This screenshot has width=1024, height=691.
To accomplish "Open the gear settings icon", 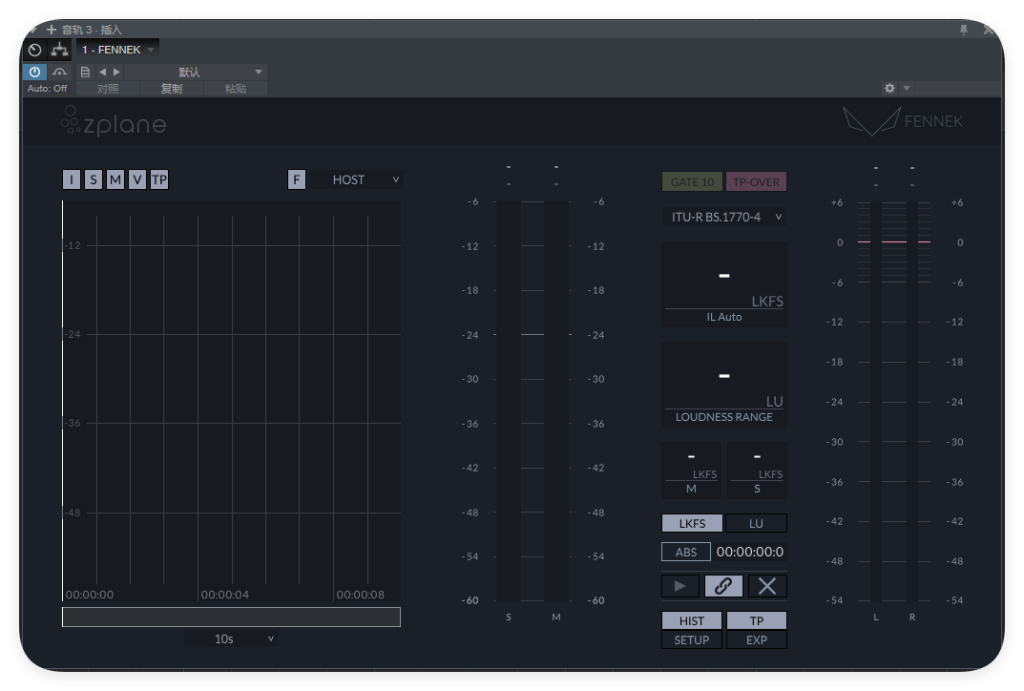I will (889, 88).
